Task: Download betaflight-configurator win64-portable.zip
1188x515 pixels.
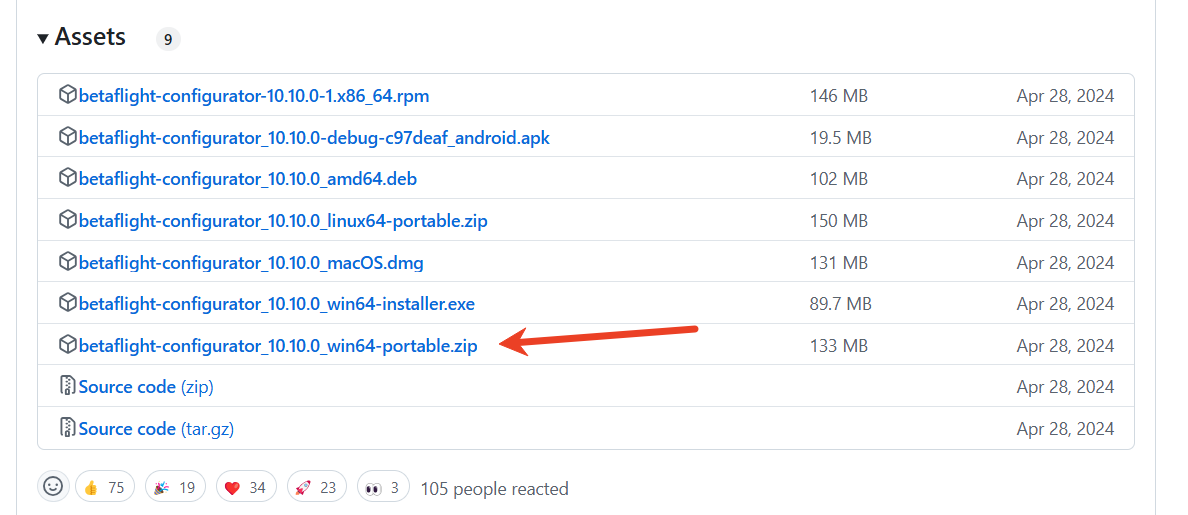Action: tap(278, 346)
